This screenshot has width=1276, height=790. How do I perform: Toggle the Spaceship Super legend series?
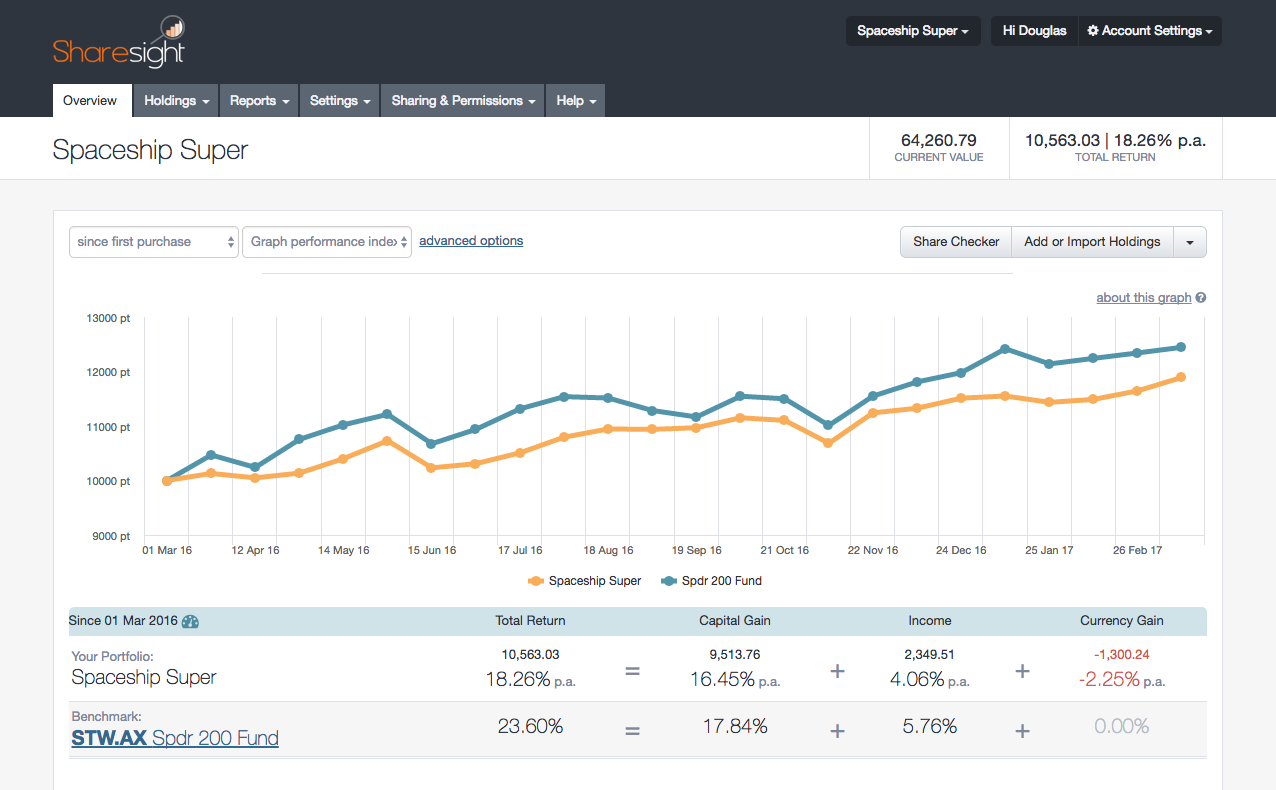(x=584, y=581)
